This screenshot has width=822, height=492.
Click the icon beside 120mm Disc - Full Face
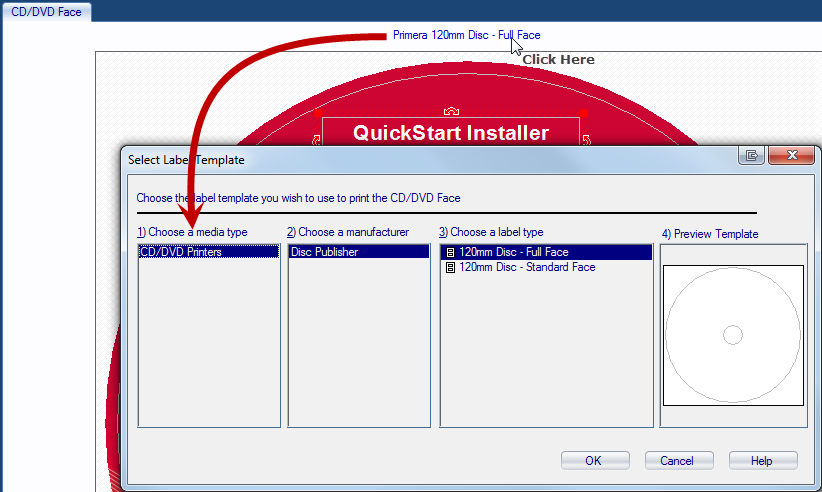[x=450, y=253]
